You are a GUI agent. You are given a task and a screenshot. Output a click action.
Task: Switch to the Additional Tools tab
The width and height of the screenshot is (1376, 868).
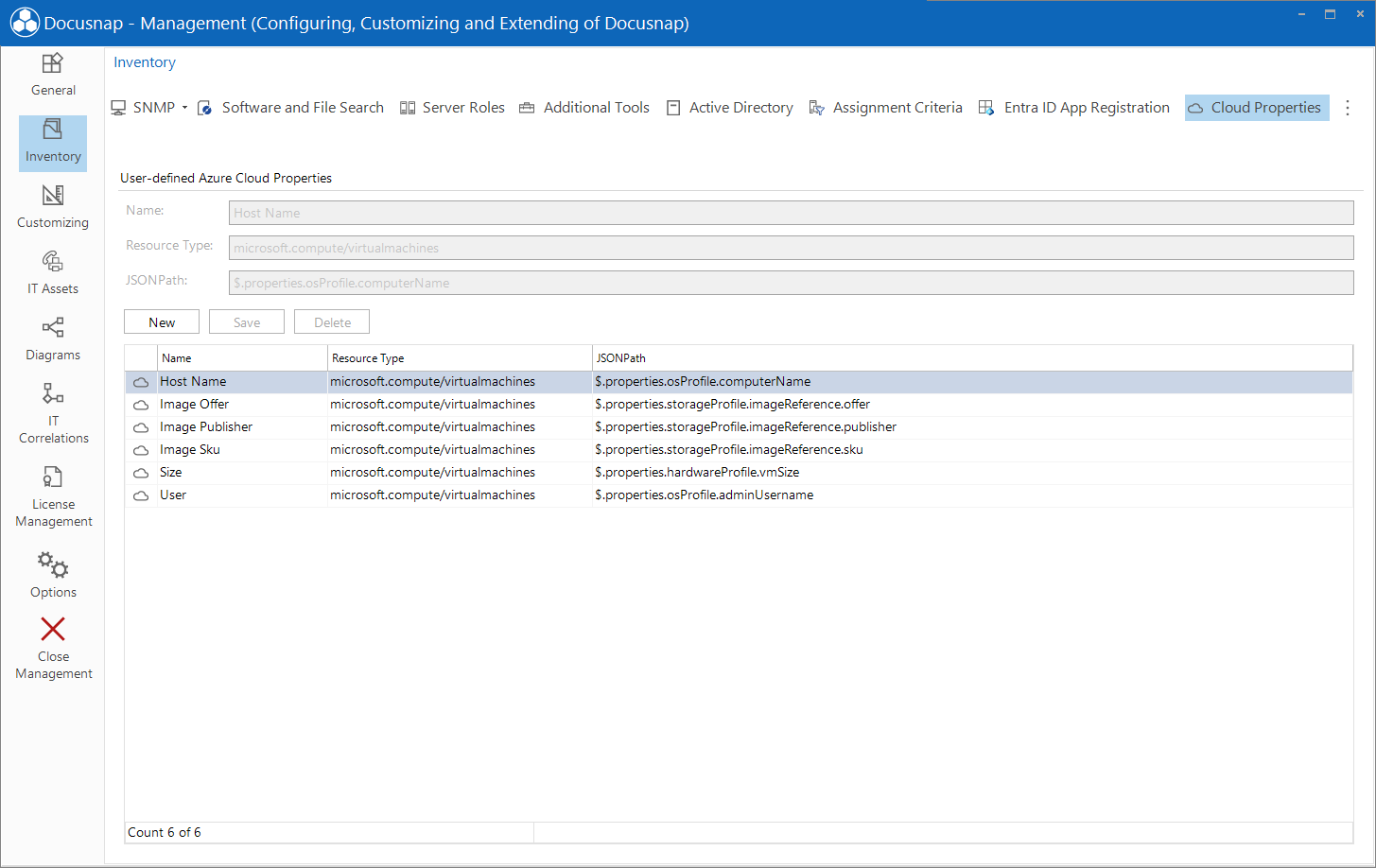click(x=597, y=108)
